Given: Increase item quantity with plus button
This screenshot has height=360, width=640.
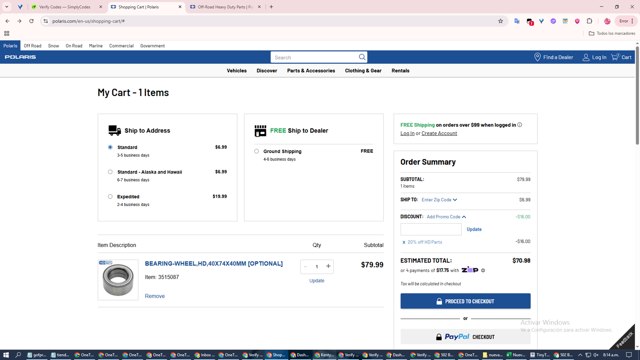Looking at the screenshot, I should click(328, 266).
